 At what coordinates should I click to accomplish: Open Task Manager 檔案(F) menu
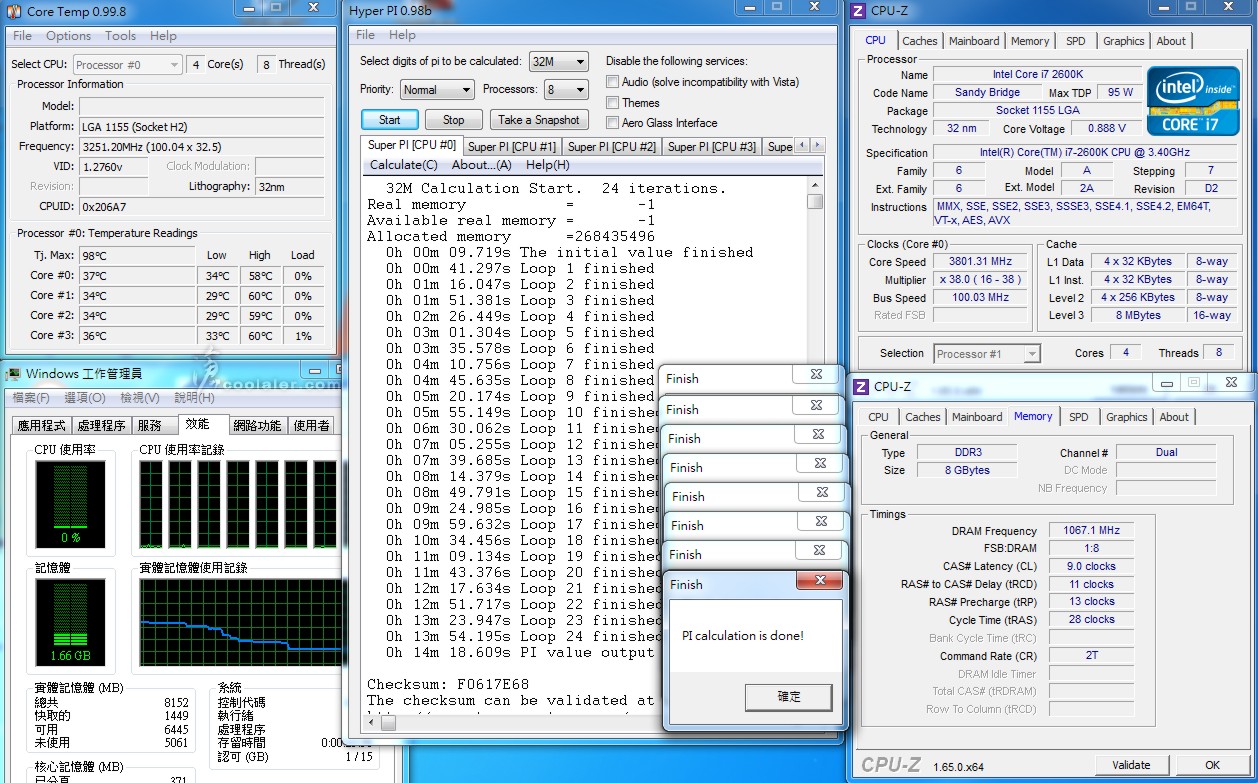[30, 398]
